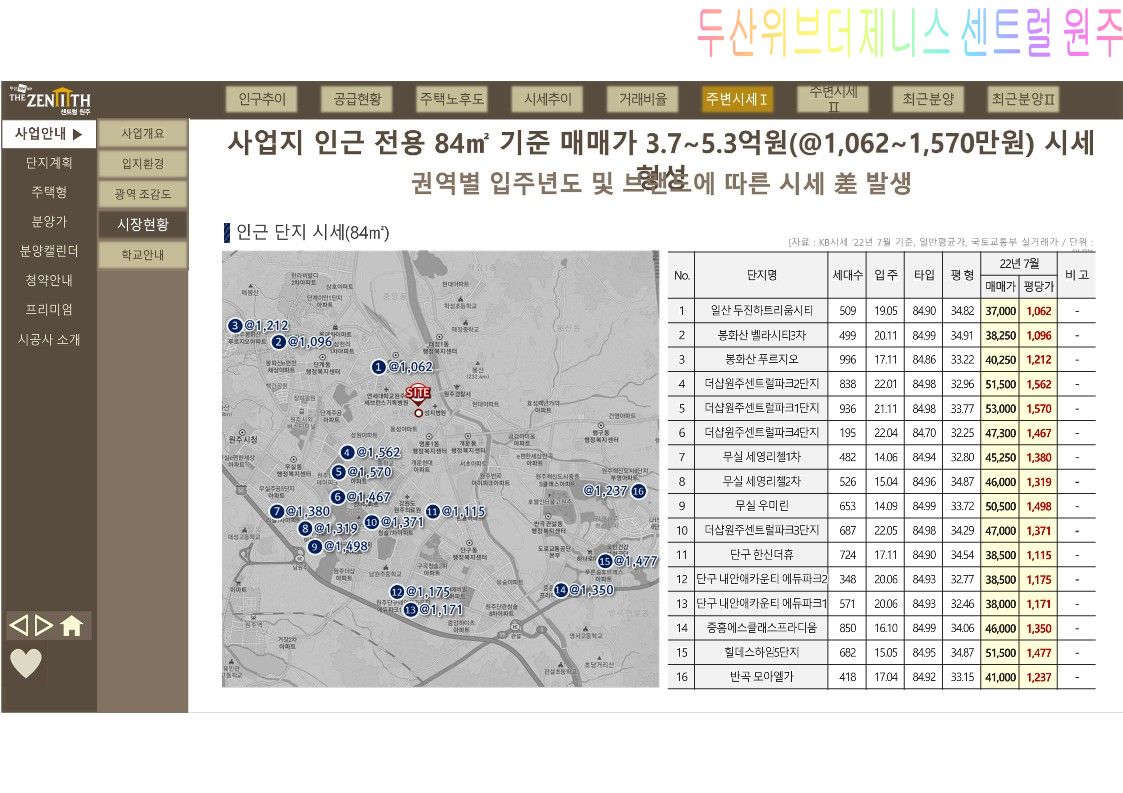This screenshot has width=1123, height=793.
Task: Open 프리미엄 in the sidebar
Action: tap(49, 309)
